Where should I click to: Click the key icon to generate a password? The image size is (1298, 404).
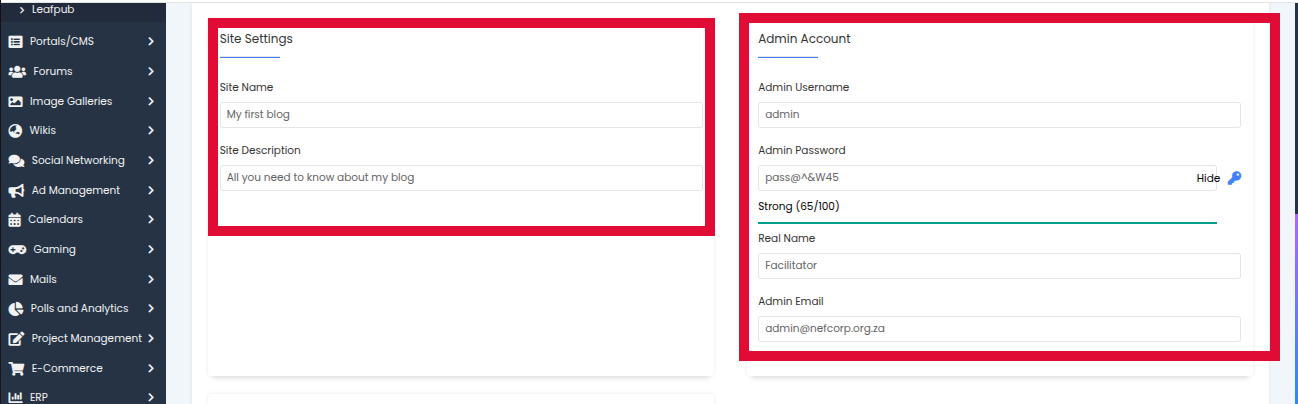pyautogui.click(x=1234, y=178)
